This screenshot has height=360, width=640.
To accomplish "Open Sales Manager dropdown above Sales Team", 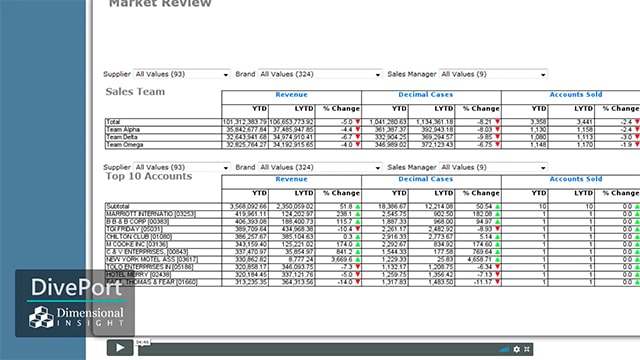I will point(493,74).
